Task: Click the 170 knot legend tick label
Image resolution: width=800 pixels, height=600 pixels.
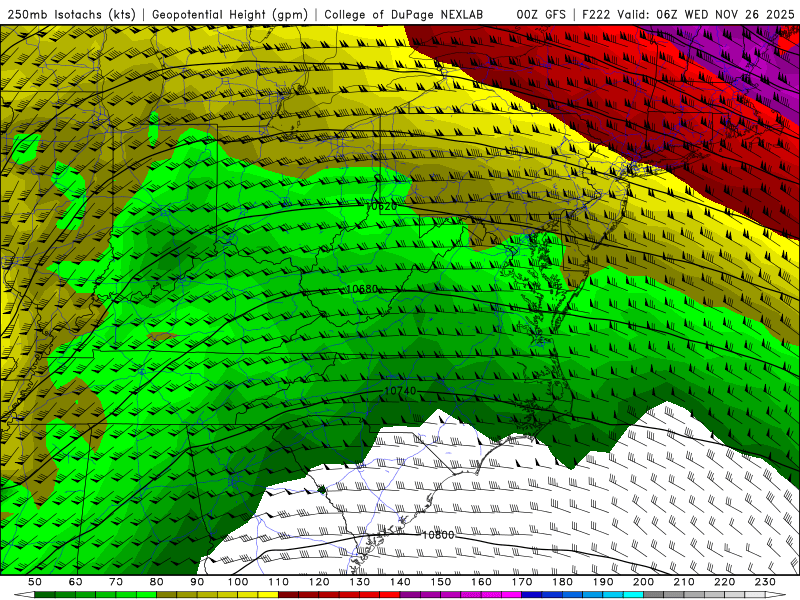Action: point(521,582)
